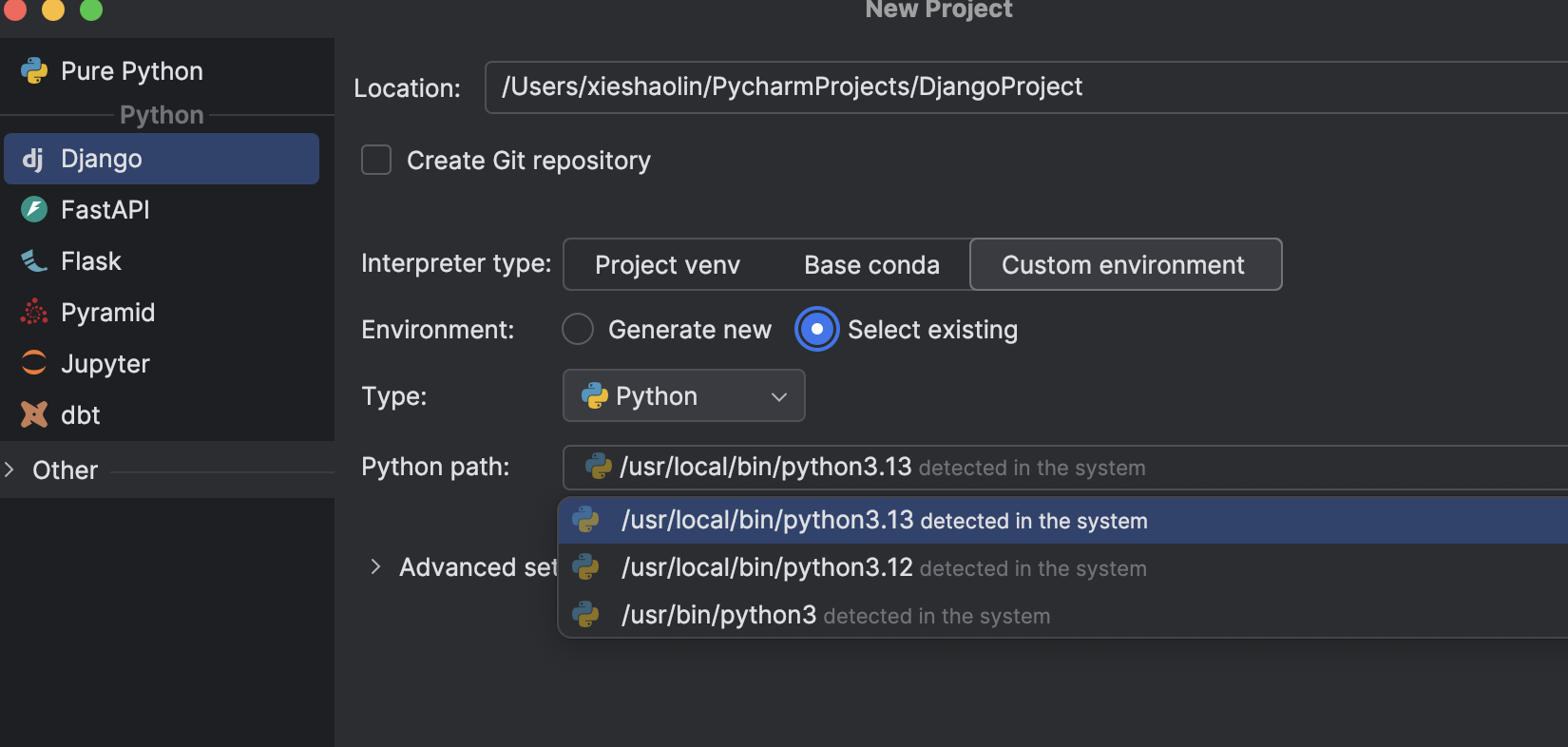Enable Create Git repository checkbox
Screen dimensions: 1568x747
pyautogui.click(x=376, y=160)
